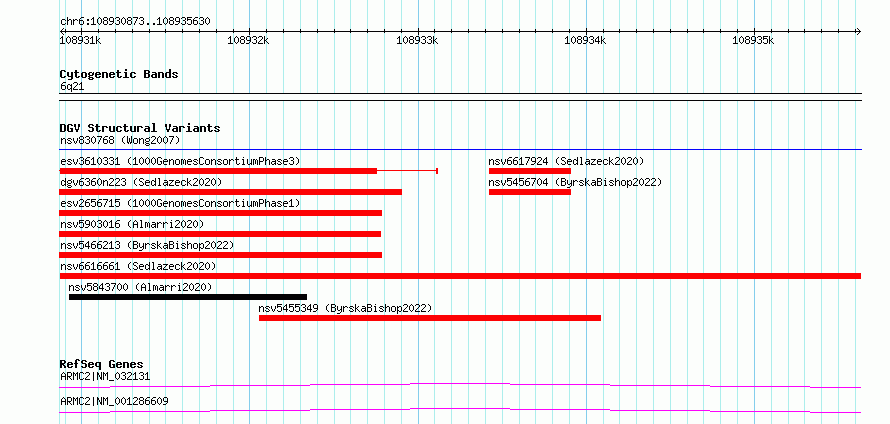
Task: Select nsv5903016 (Almarri2020) label
Action: point(132,224)
